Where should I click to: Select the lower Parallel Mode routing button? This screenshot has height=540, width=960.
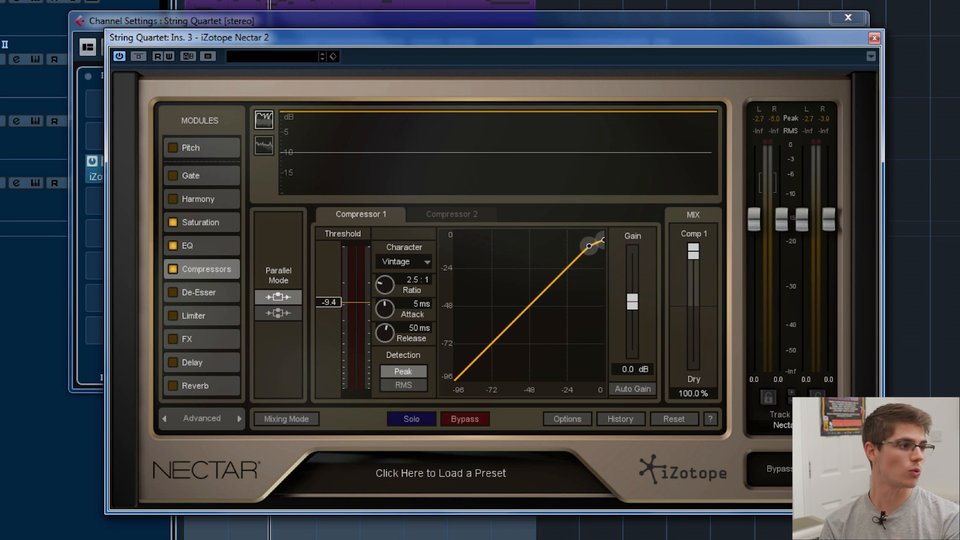(278, 313)
